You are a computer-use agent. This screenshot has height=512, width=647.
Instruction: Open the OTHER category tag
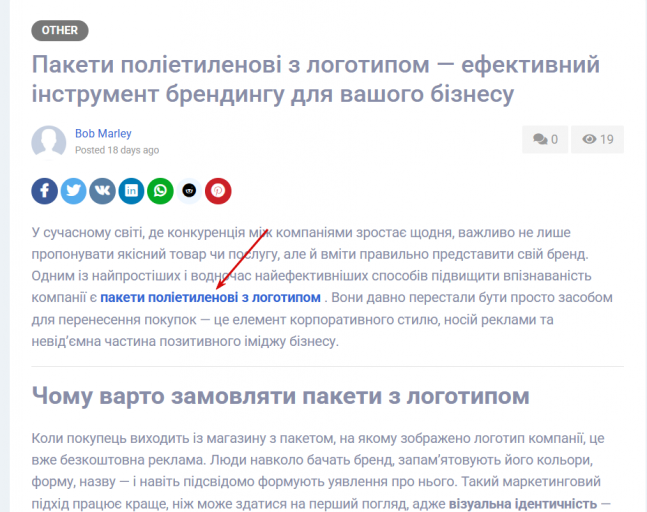click(x=60, y=31)
